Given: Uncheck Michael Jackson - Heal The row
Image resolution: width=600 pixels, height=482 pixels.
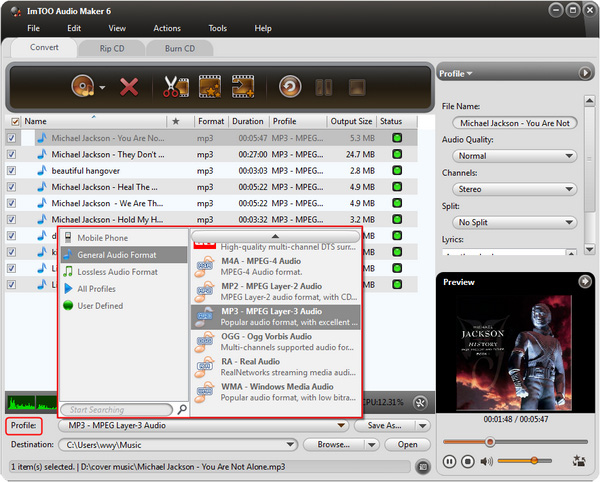Looking at the screenshot, I should tap(12, 187).
